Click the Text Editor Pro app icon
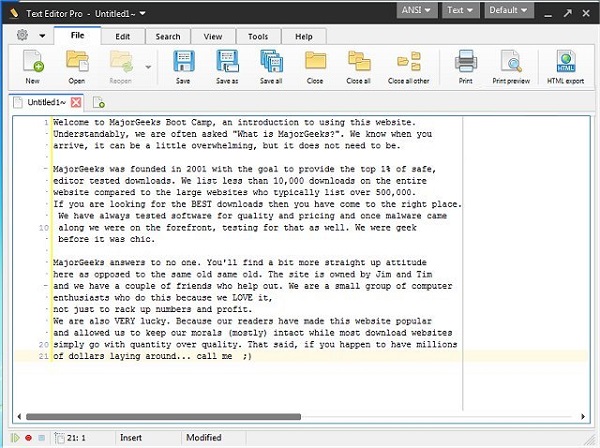 coord(14,13)
